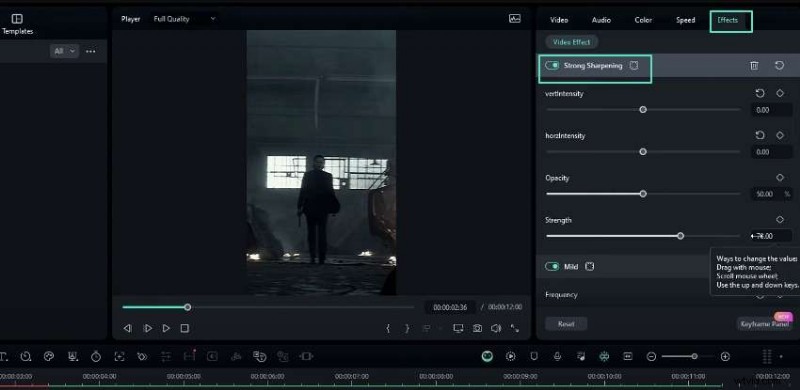Click the timeline zoom slider handle
The height and width of the screenshot is (390, 800).
(694, 356)
